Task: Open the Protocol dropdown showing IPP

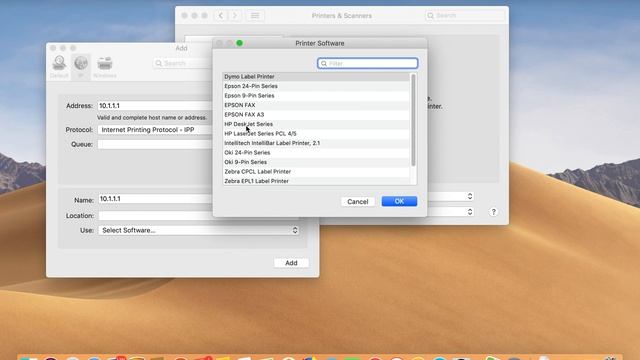Action: pos(155,130)
